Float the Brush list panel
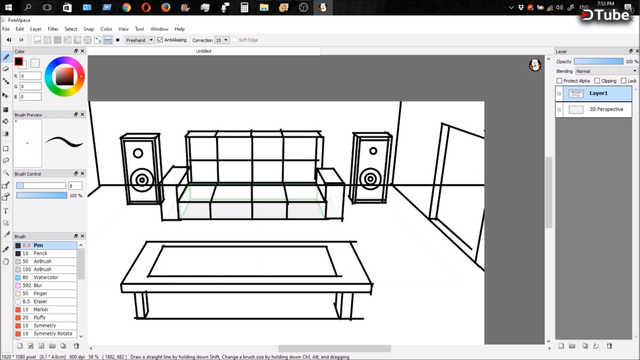 [x=76, y=236]
